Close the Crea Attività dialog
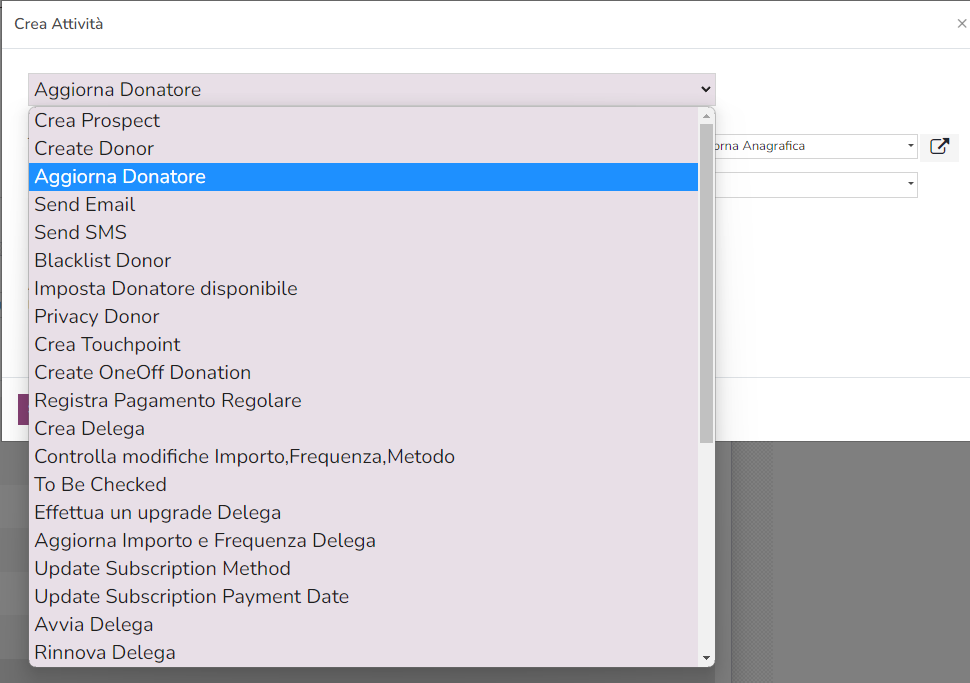The width and height of the screenshot is (970, 683). click(x=961, y=24)
